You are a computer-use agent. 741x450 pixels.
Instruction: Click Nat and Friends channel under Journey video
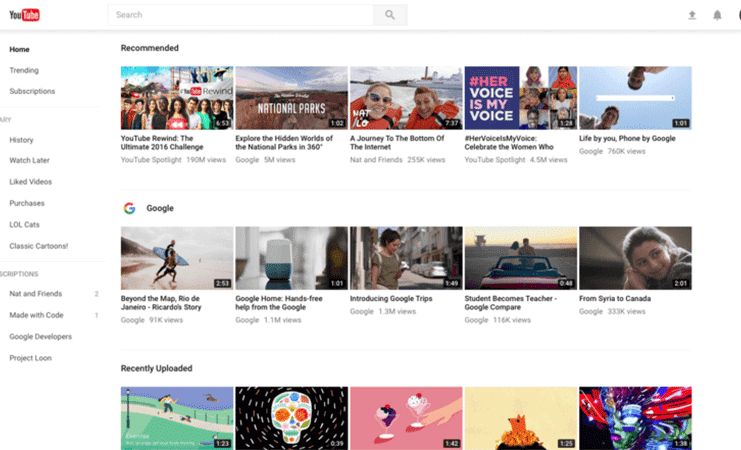pos(376,160)
